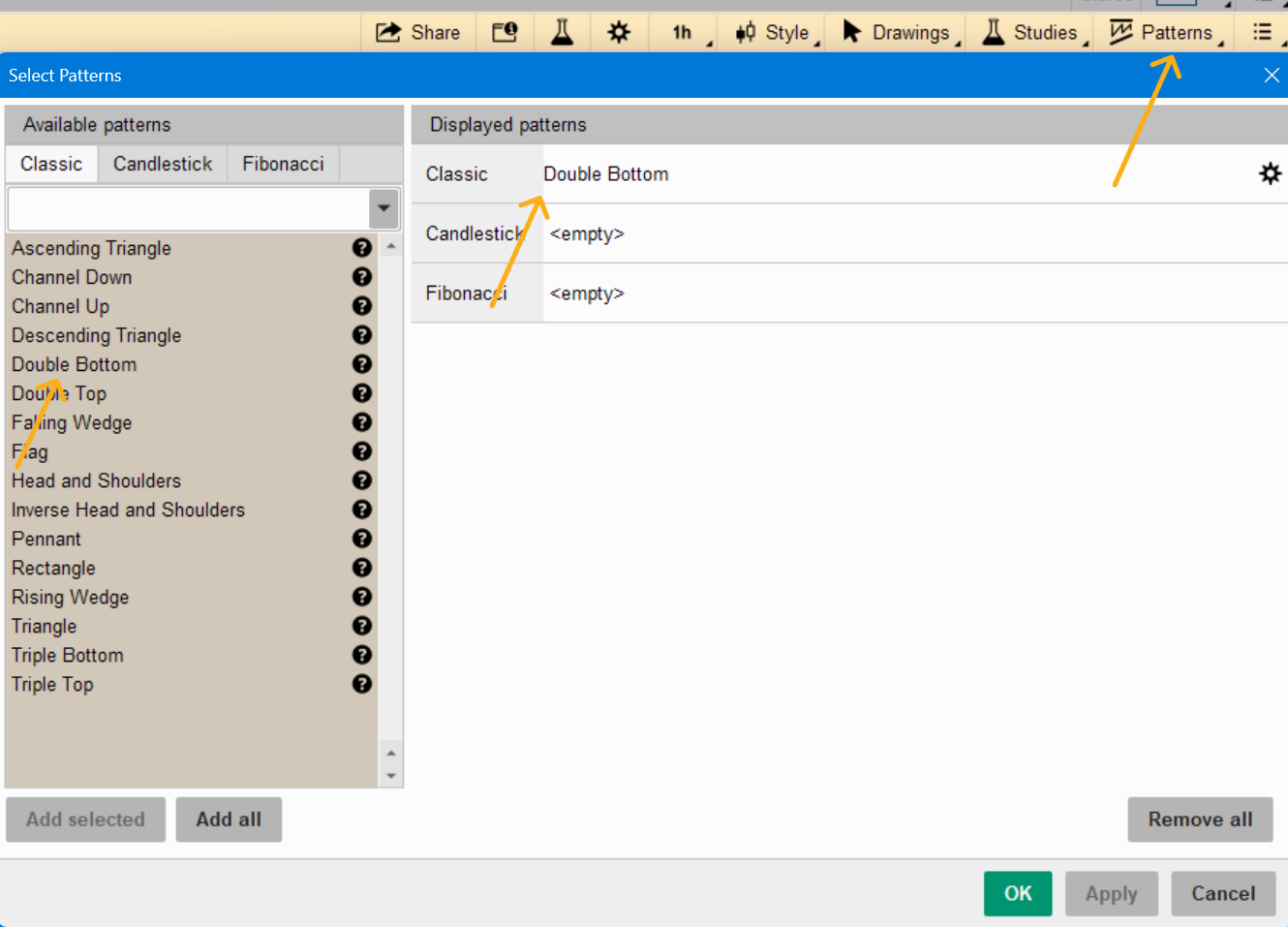1288x927 pixels.
Task: Show help for Triple Top pattern
Action: (x=362, y=684)
